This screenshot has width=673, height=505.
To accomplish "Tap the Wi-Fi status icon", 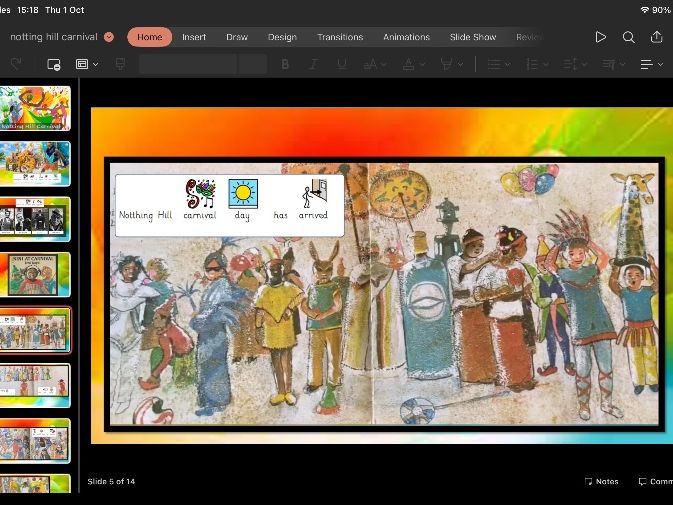I will [644, 10].
